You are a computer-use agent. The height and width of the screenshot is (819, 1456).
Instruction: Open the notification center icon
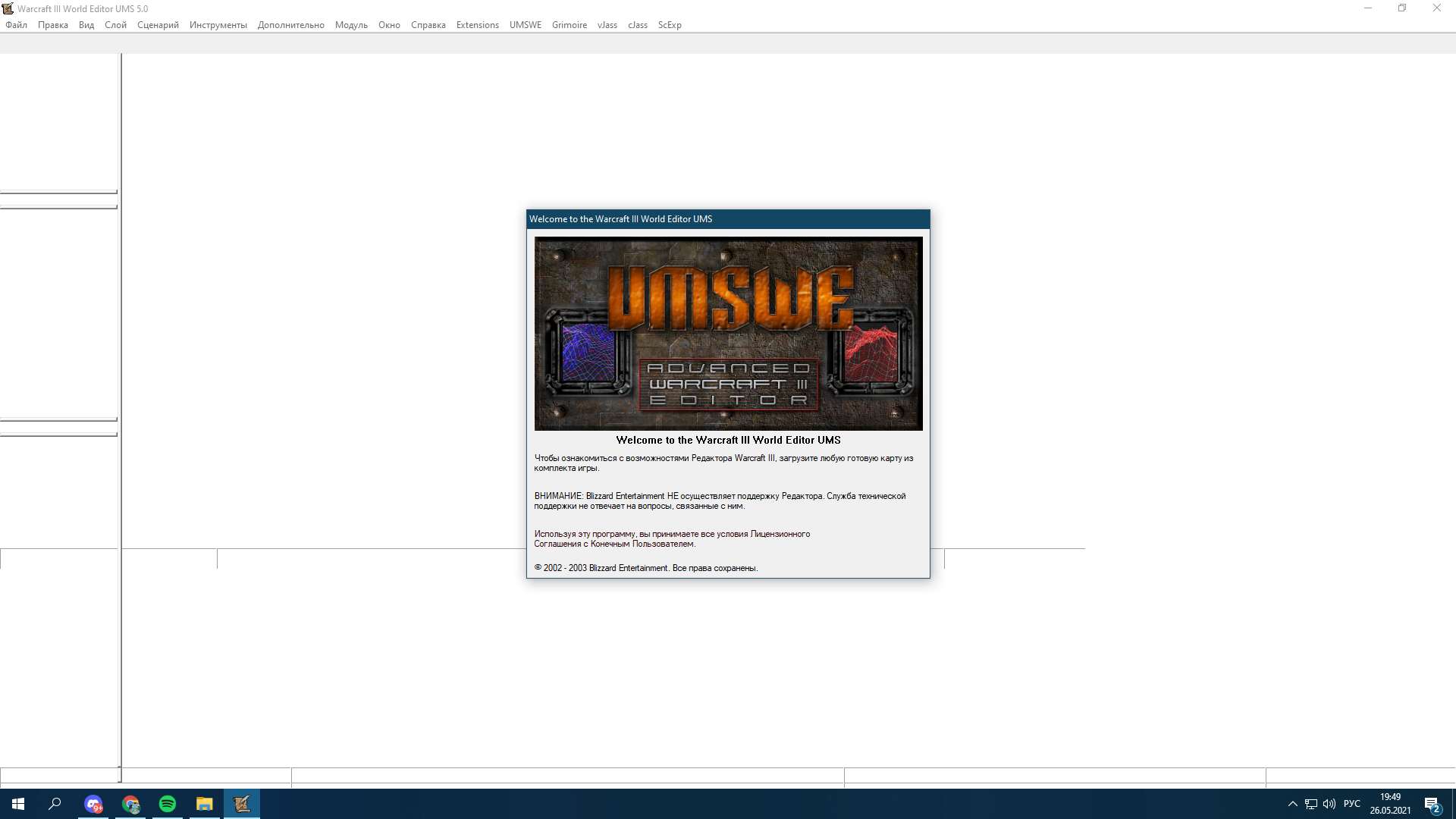[x=1432, y=804]
